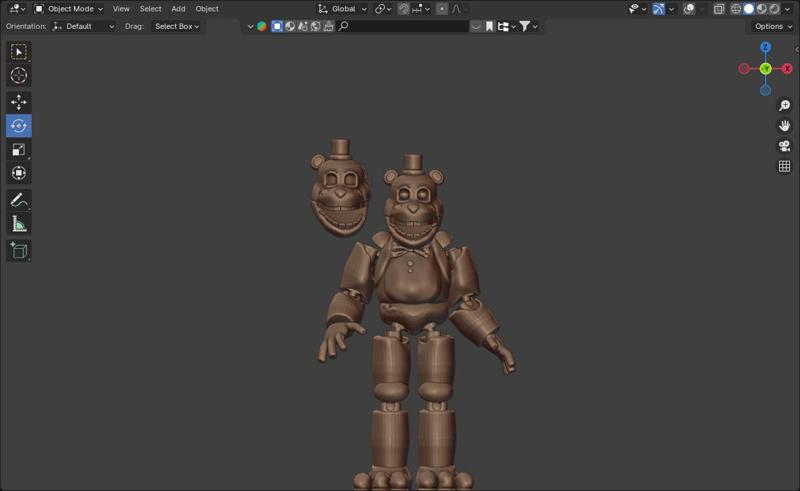The image size is (800, 491).
Task: Open the View menu
Action: coord(121,9)
